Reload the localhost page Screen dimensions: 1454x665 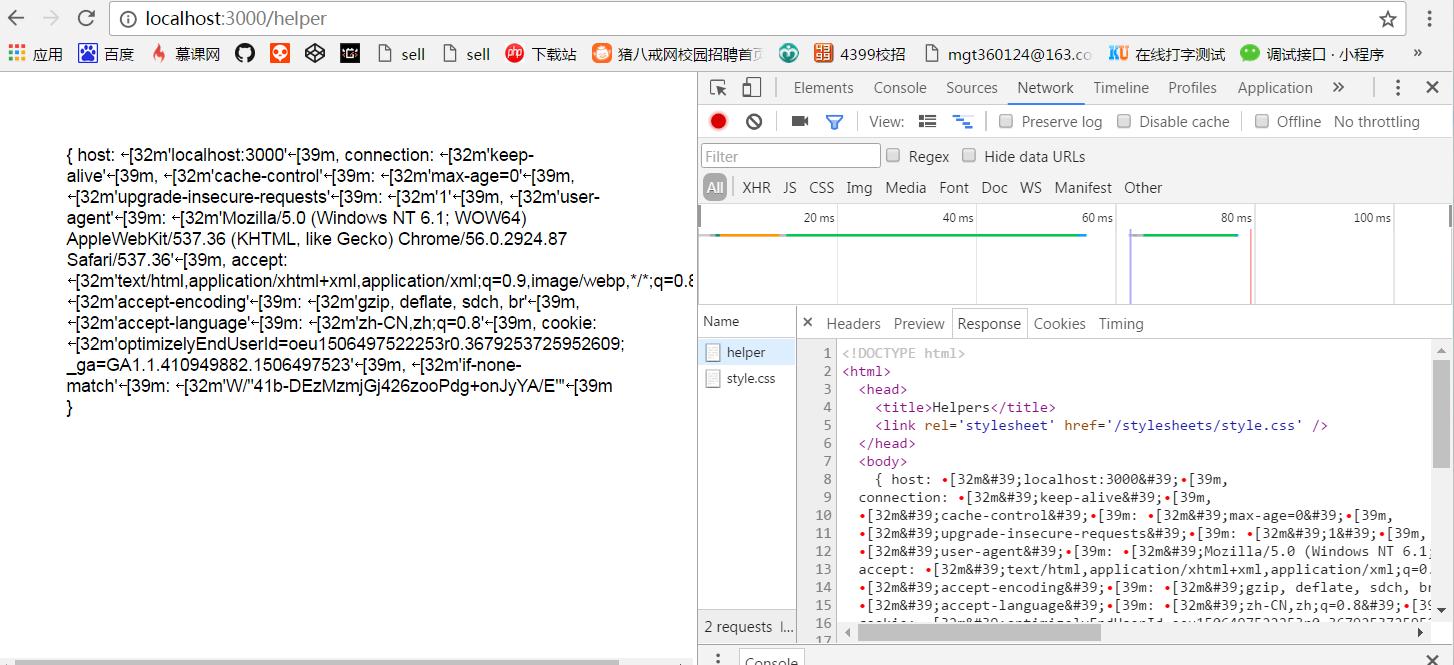[x=87, y=18]
